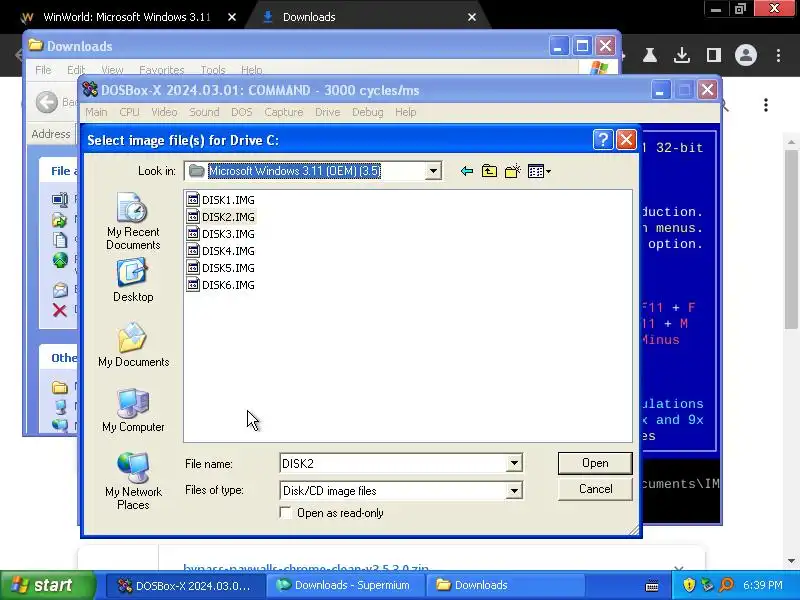Open Downloads page three-dot more actions

(x=765, y=105)
